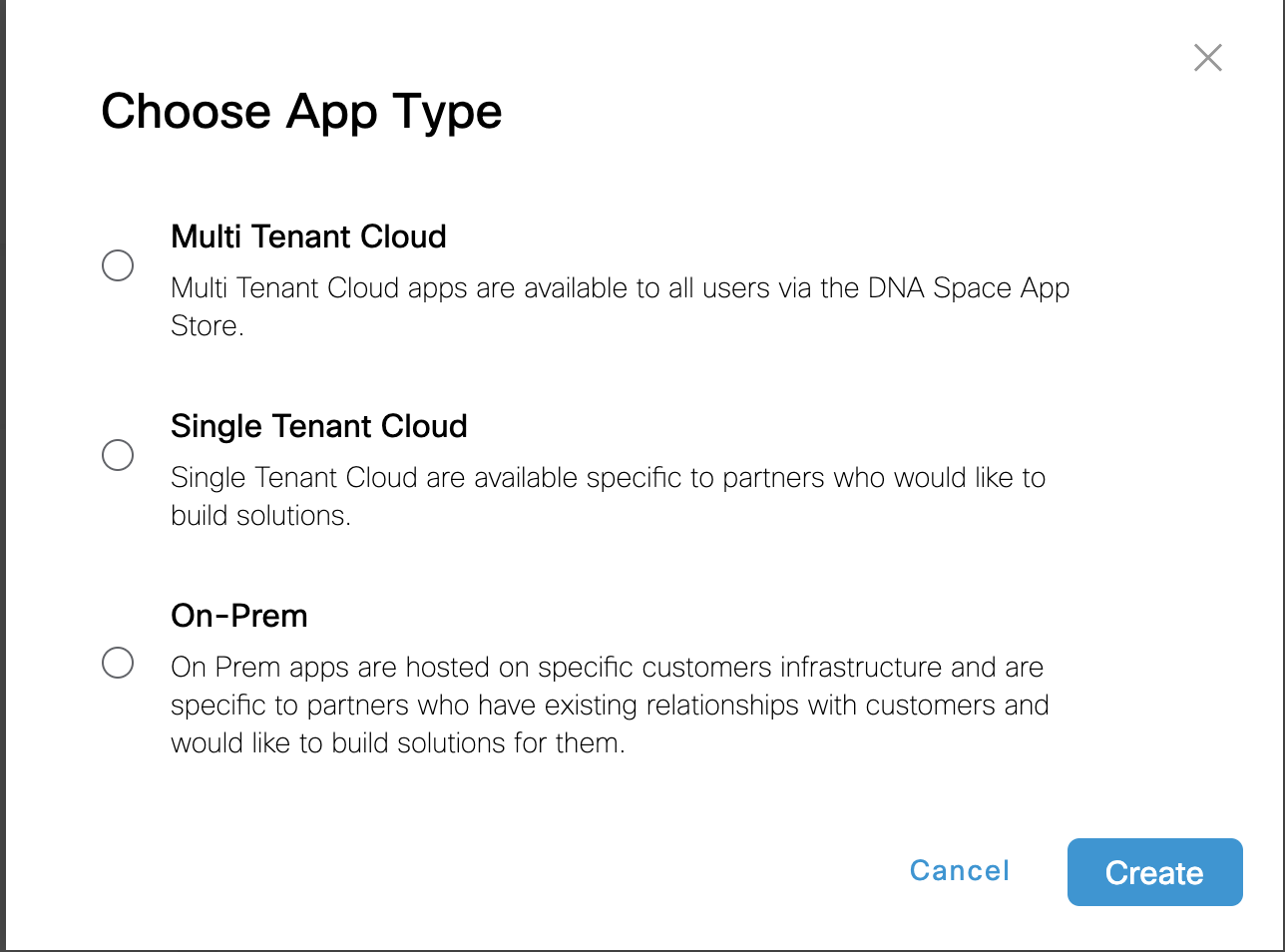1285x952 pixels.
Task: Select the Multi Tenant Cloud radio button
Action: point(118,265)
